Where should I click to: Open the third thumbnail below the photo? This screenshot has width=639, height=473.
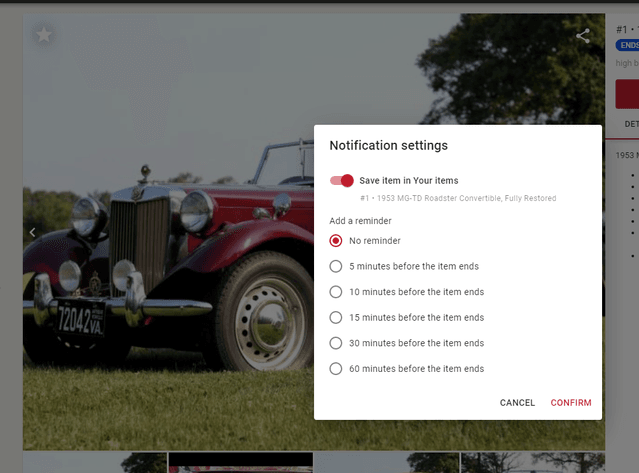click(x=387, y=462)
